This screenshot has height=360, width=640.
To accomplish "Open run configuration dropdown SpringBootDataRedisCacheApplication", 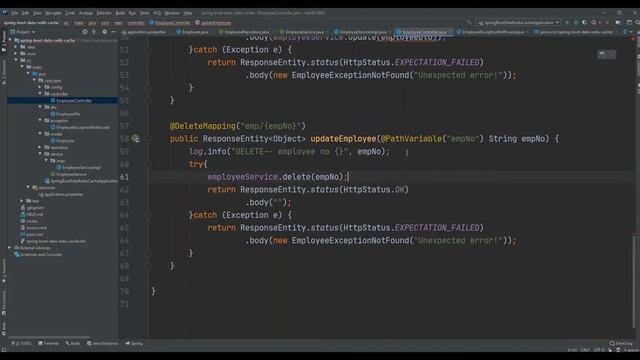I will (518, 22).
